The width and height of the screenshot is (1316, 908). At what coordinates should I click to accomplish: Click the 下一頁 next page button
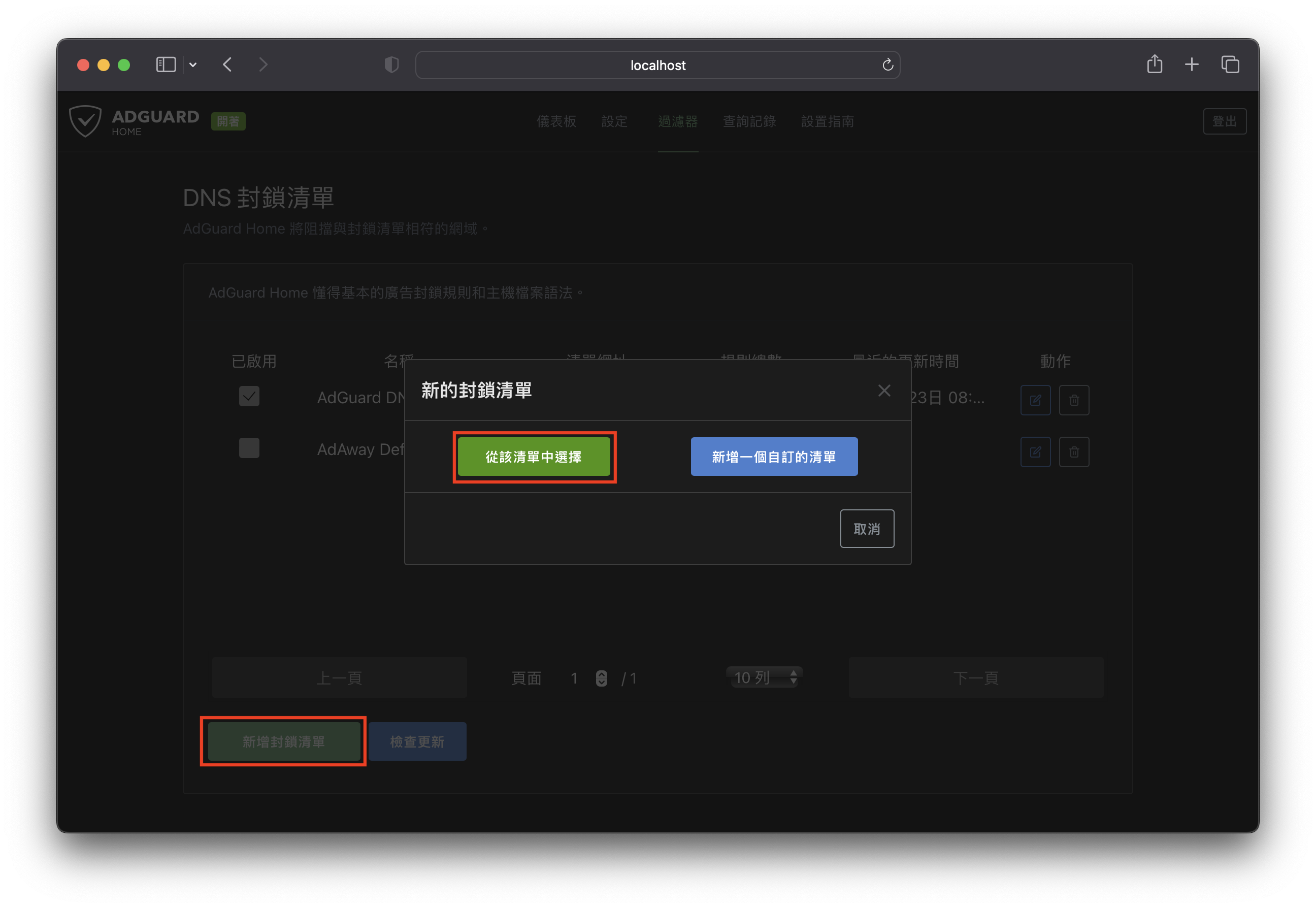pyautogui.click(x=975, y=677)
